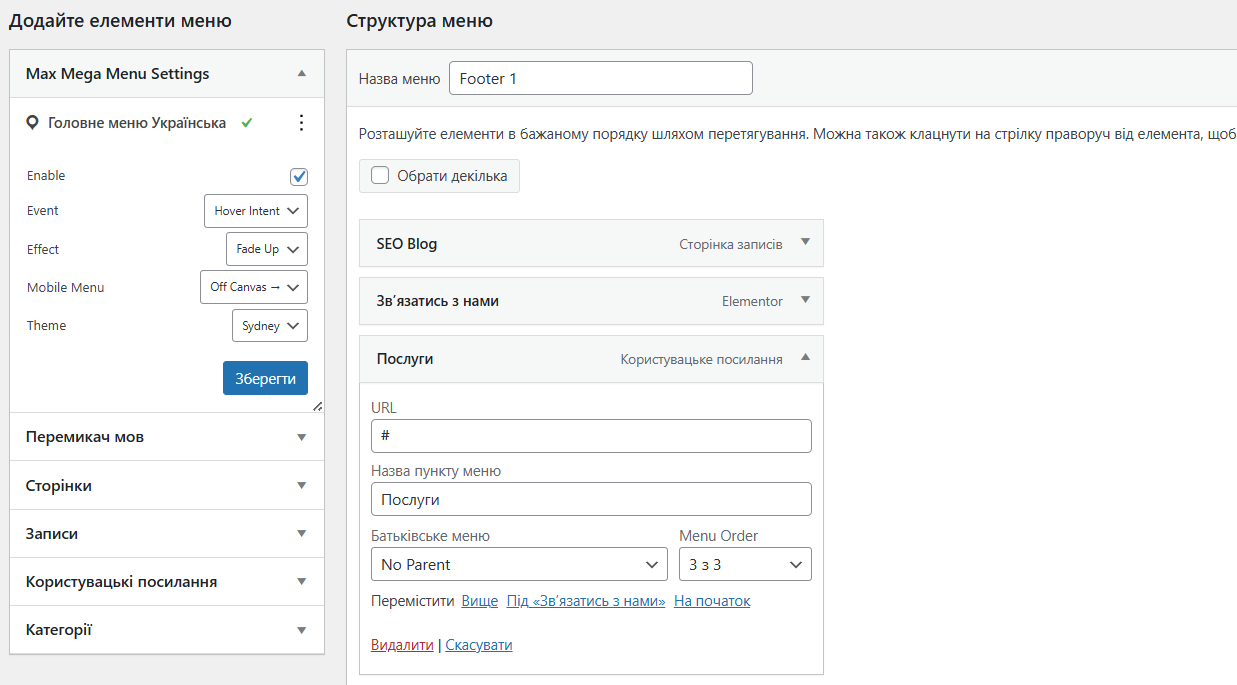Viewport: 1237px width, 685px height.
Task: Open the Effect dropdown showing Fade Up
Action: (x=267, y=249)
